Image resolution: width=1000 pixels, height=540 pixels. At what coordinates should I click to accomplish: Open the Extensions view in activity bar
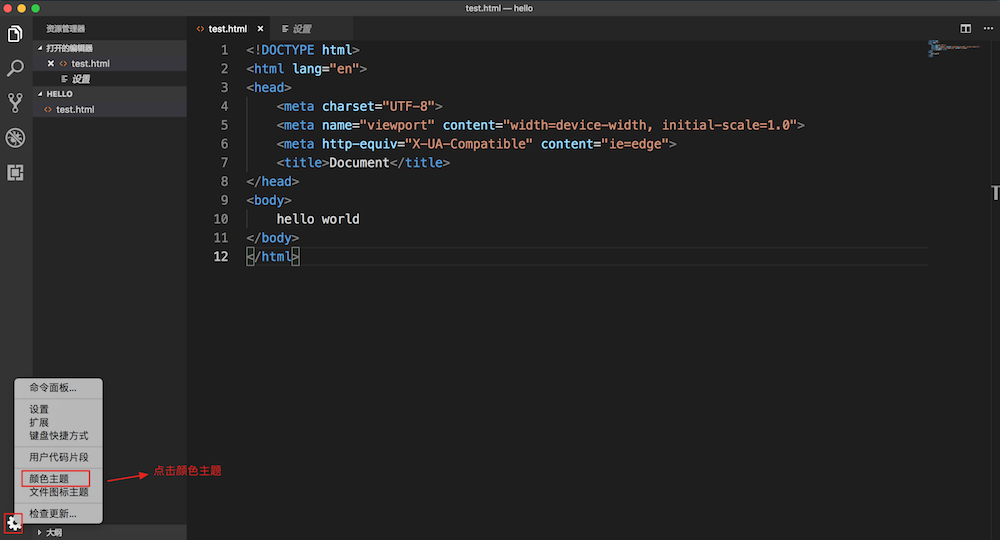pos(15,172)
